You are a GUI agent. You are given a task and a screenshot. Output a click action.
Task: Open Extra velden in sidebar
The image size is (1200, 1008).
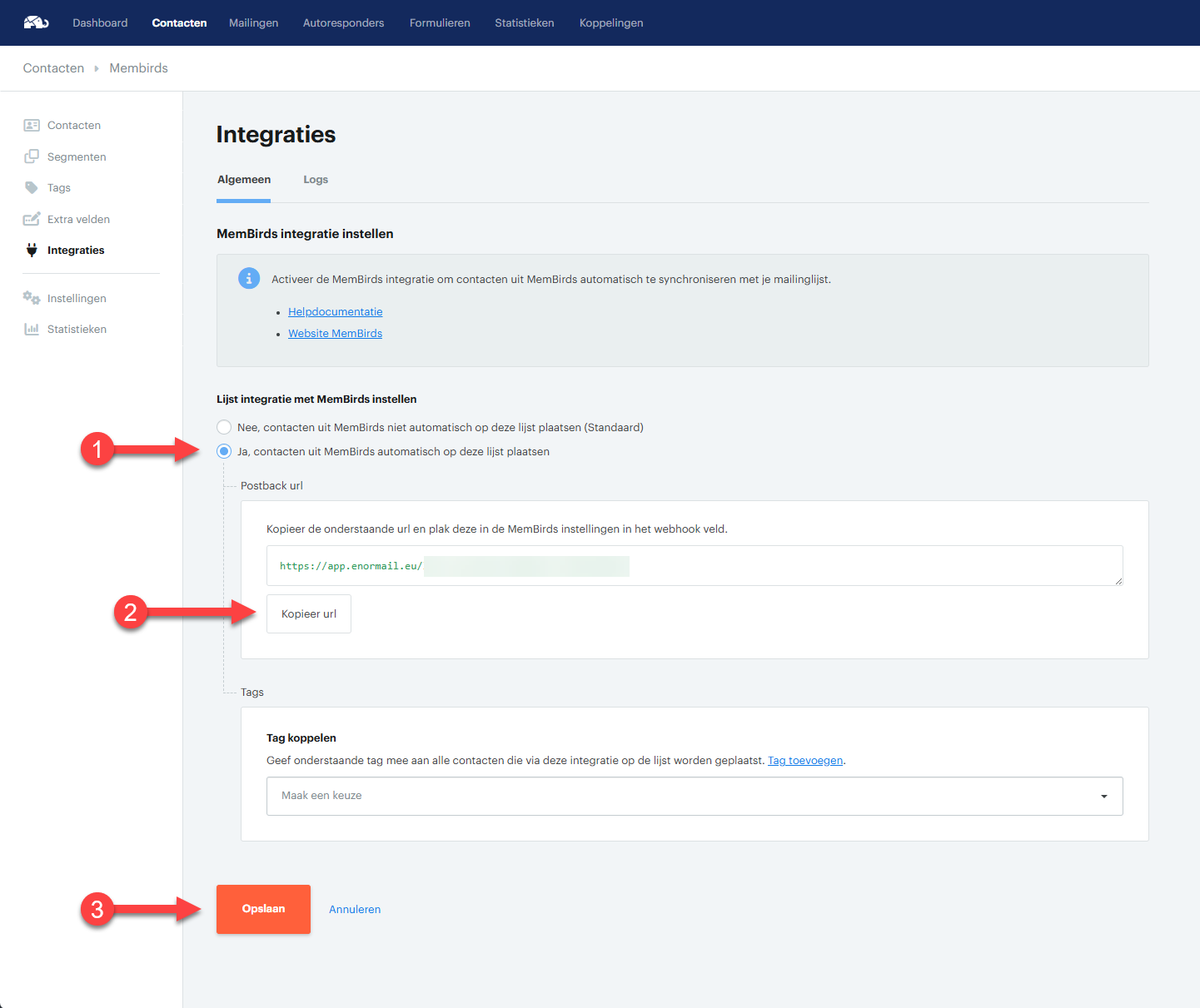click(79, 219)
